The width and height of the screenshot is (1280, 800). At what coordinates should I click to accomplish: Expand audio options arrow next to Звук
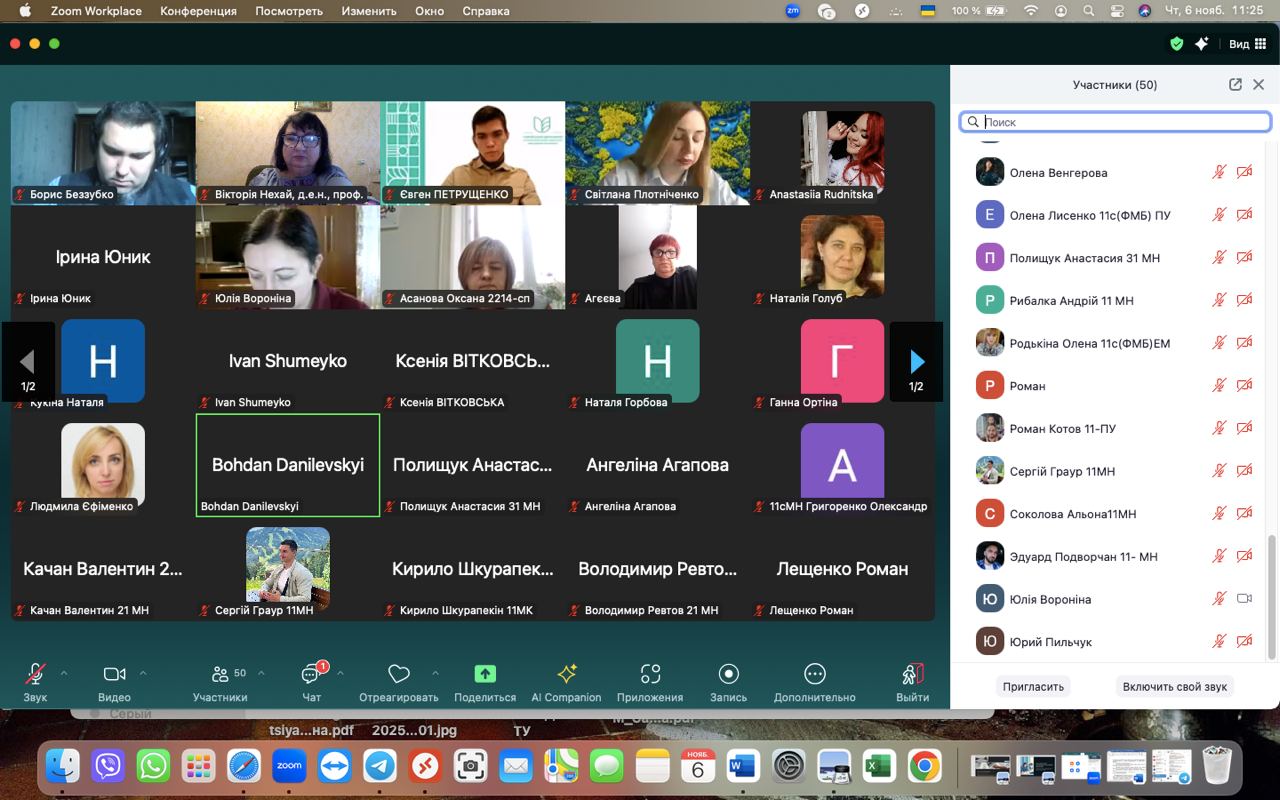(x=64, y=673)
